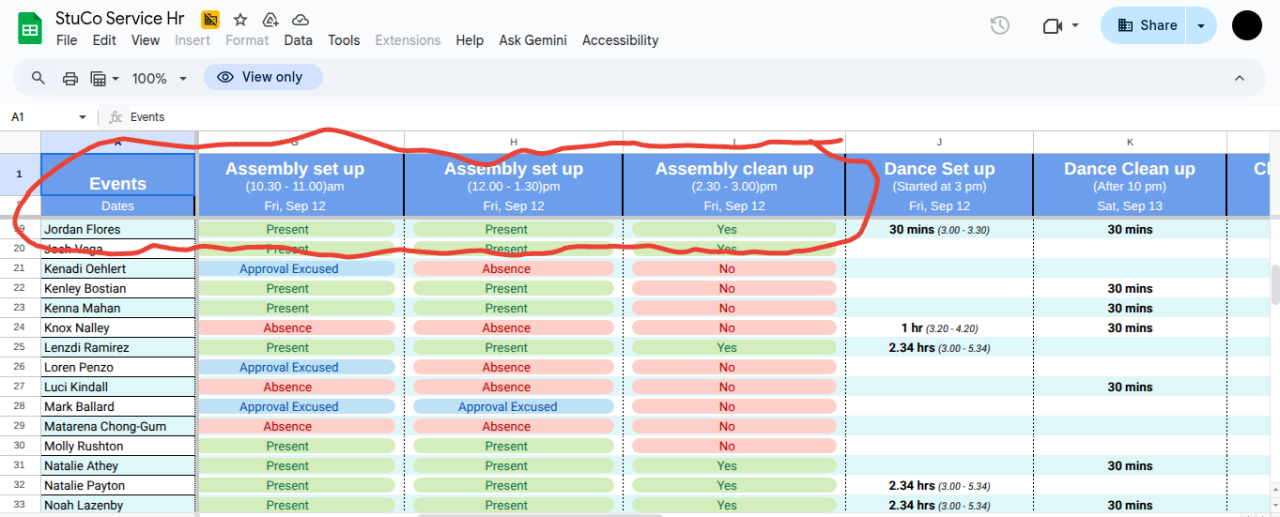This screenshot has width=1280, height=517.
Task: Open version history clock icon
Action: 999,26
